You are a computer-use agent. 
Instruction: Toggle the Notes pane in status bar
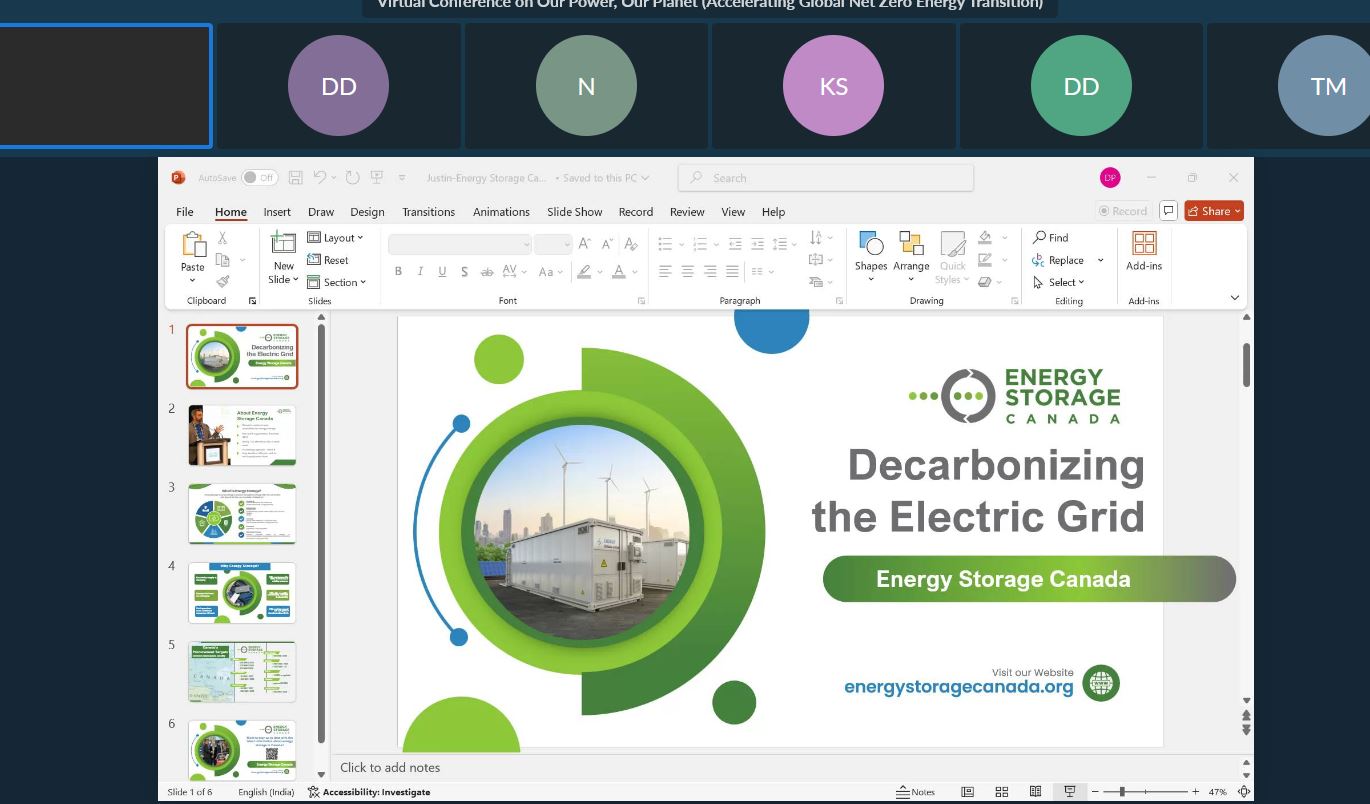(x=915, y=792)
